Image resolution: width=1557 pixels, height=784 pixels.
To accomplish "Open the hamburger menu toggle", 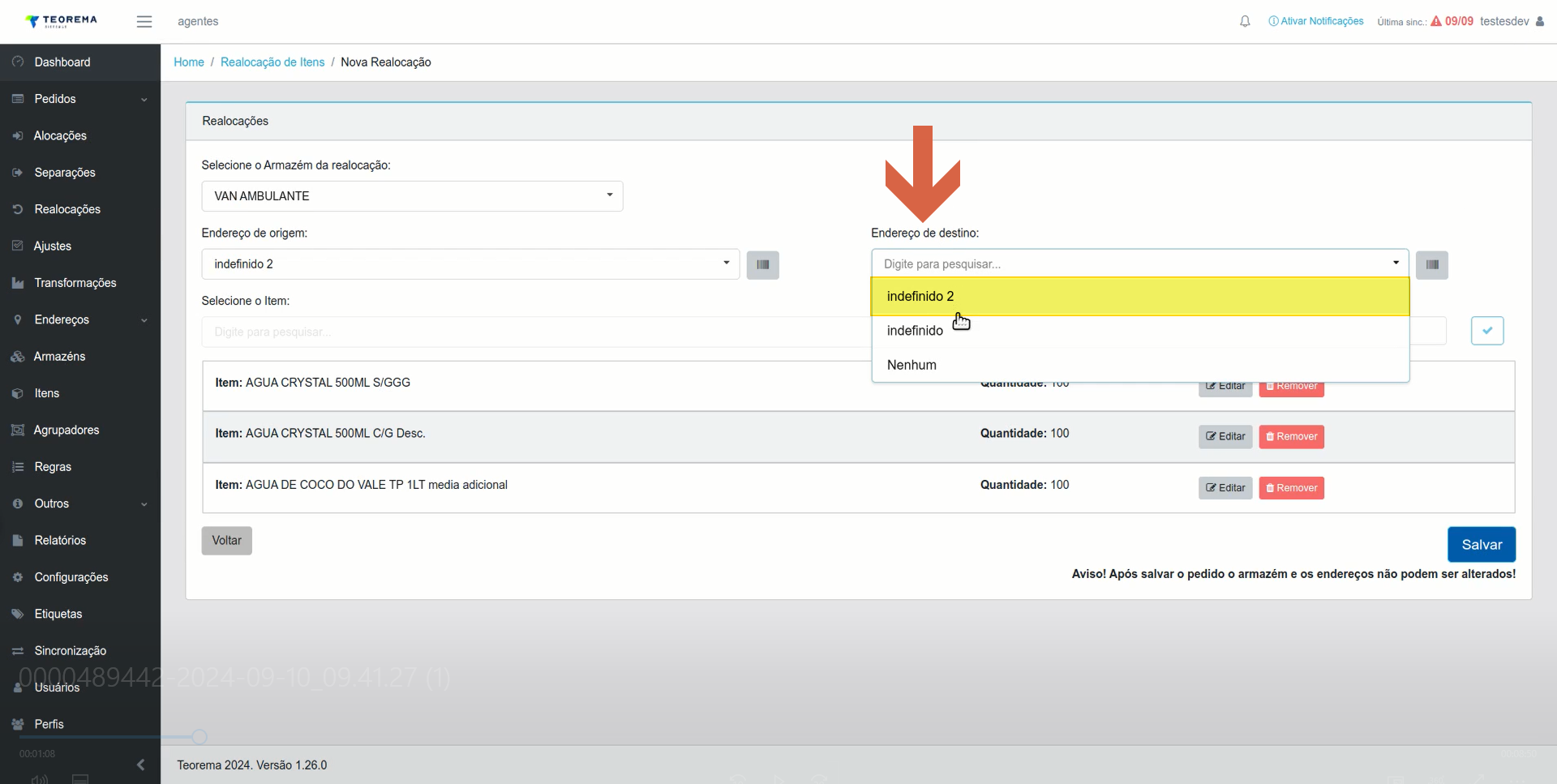I will (x=144, y=22).
